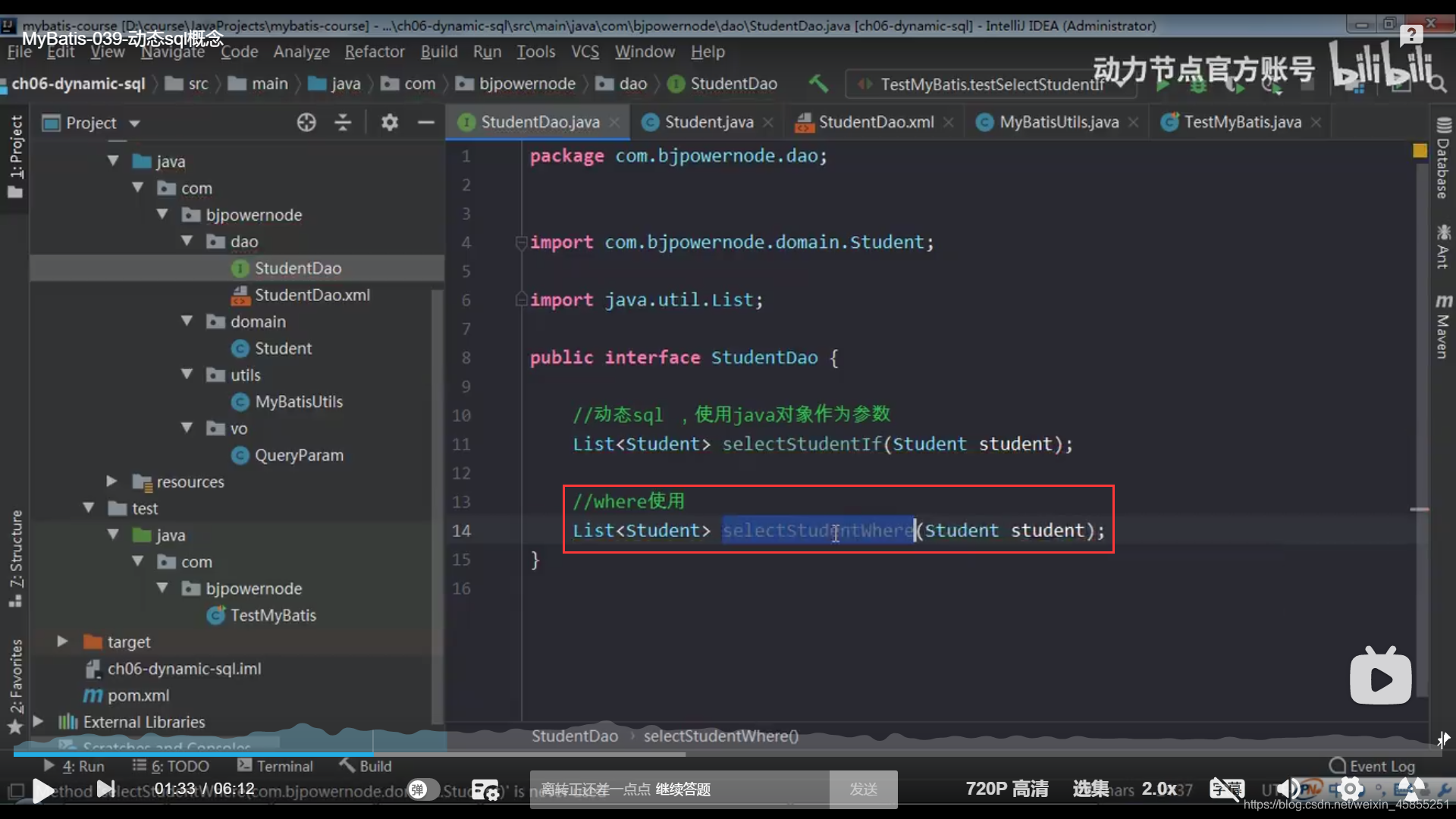
Task: Click the large bilibili play icon over the editor
Action: 1381,675
